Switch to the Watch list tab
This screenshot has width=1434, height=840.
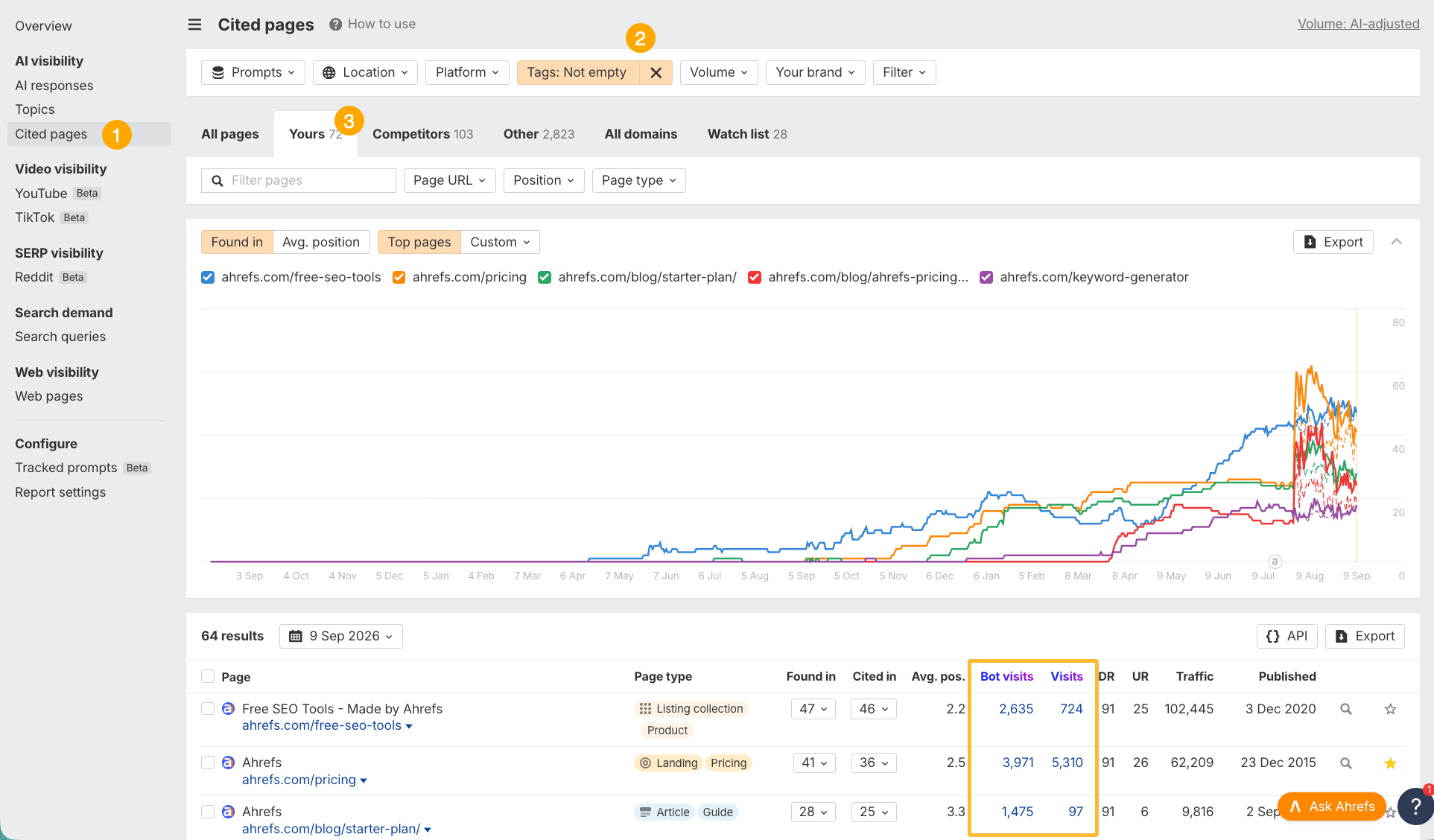(747, 134)
